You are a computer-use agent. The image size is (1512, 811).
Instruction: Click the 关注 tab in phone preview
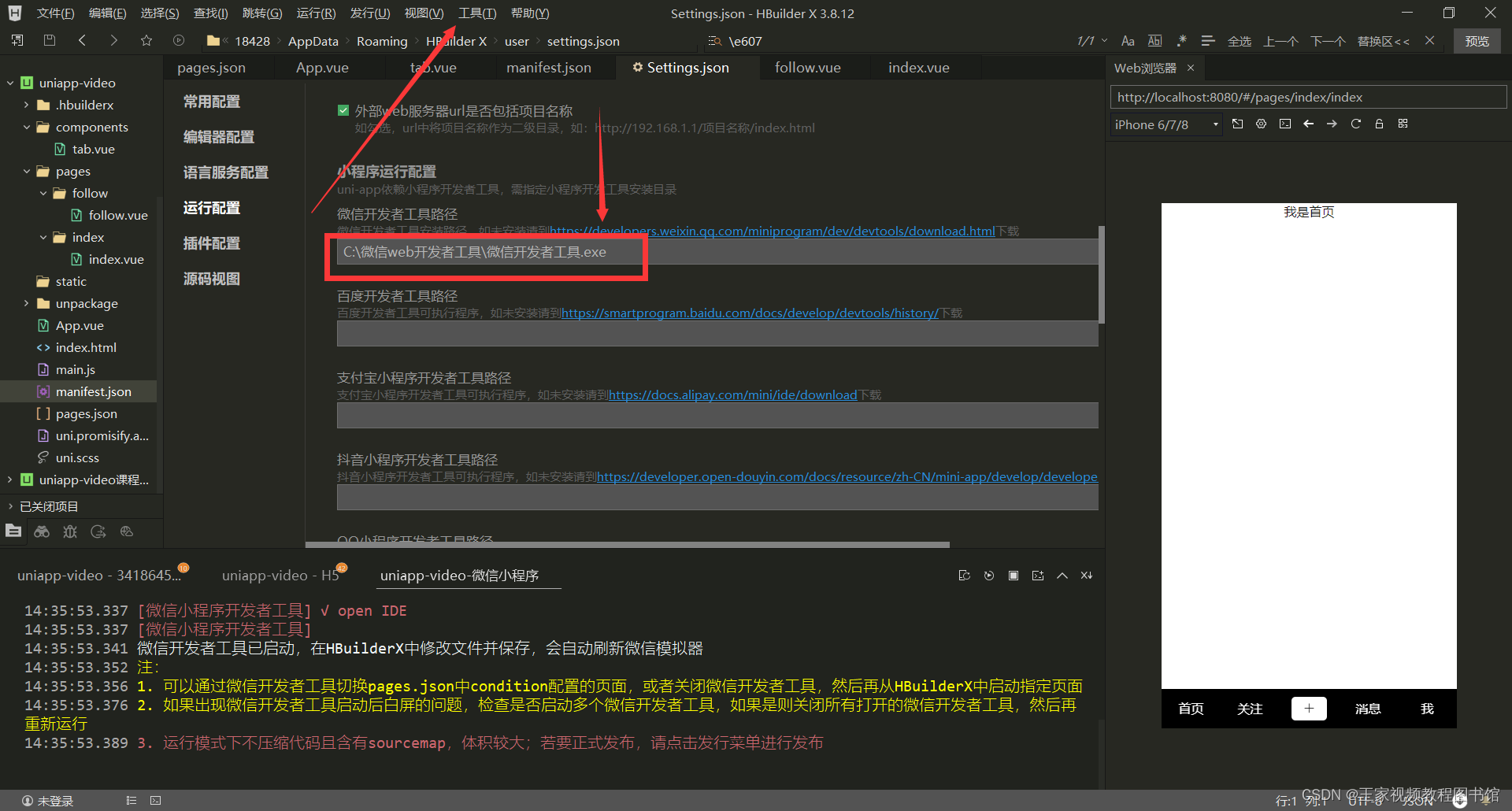(x=1250, y=709)
